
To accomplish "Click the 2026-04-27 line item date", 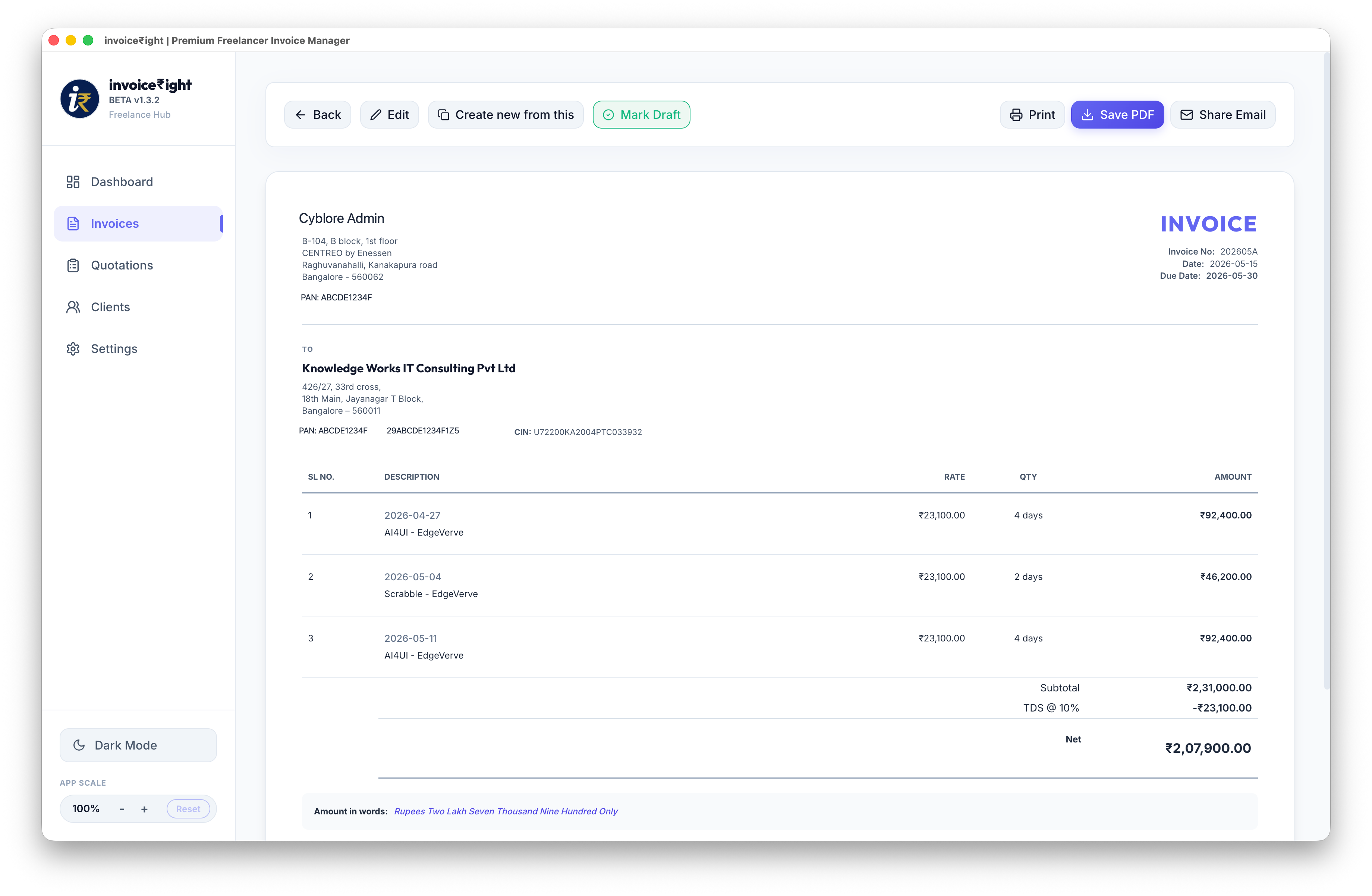I will 412,516.
